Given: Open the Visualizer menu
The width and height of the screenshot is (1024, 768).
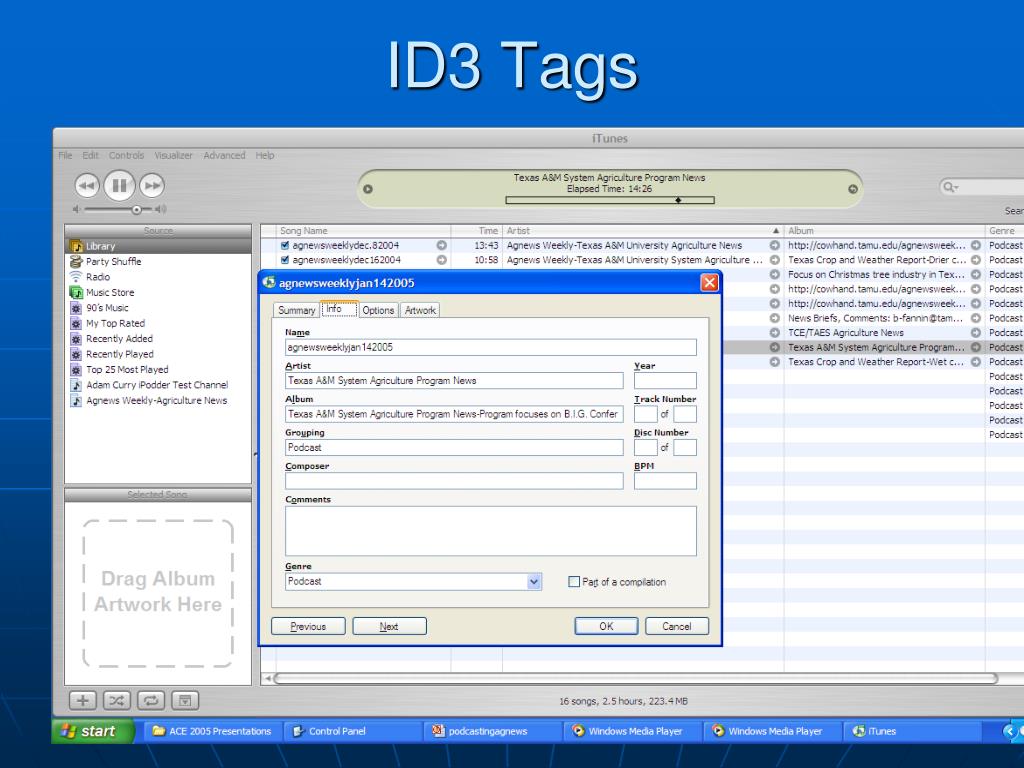Looking at the screenshot, I should (173, 155).
